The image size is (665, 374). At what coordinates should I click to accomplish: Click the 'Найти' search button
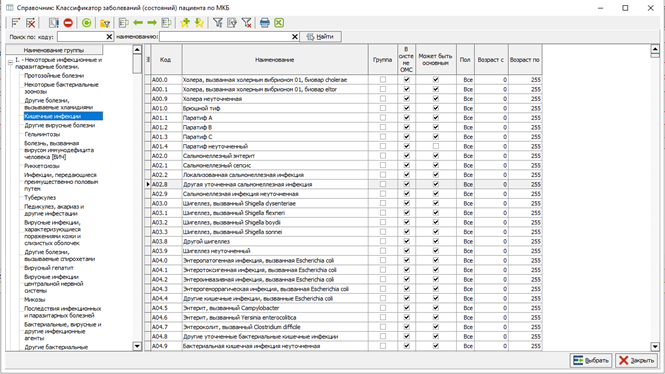point(321,37)
